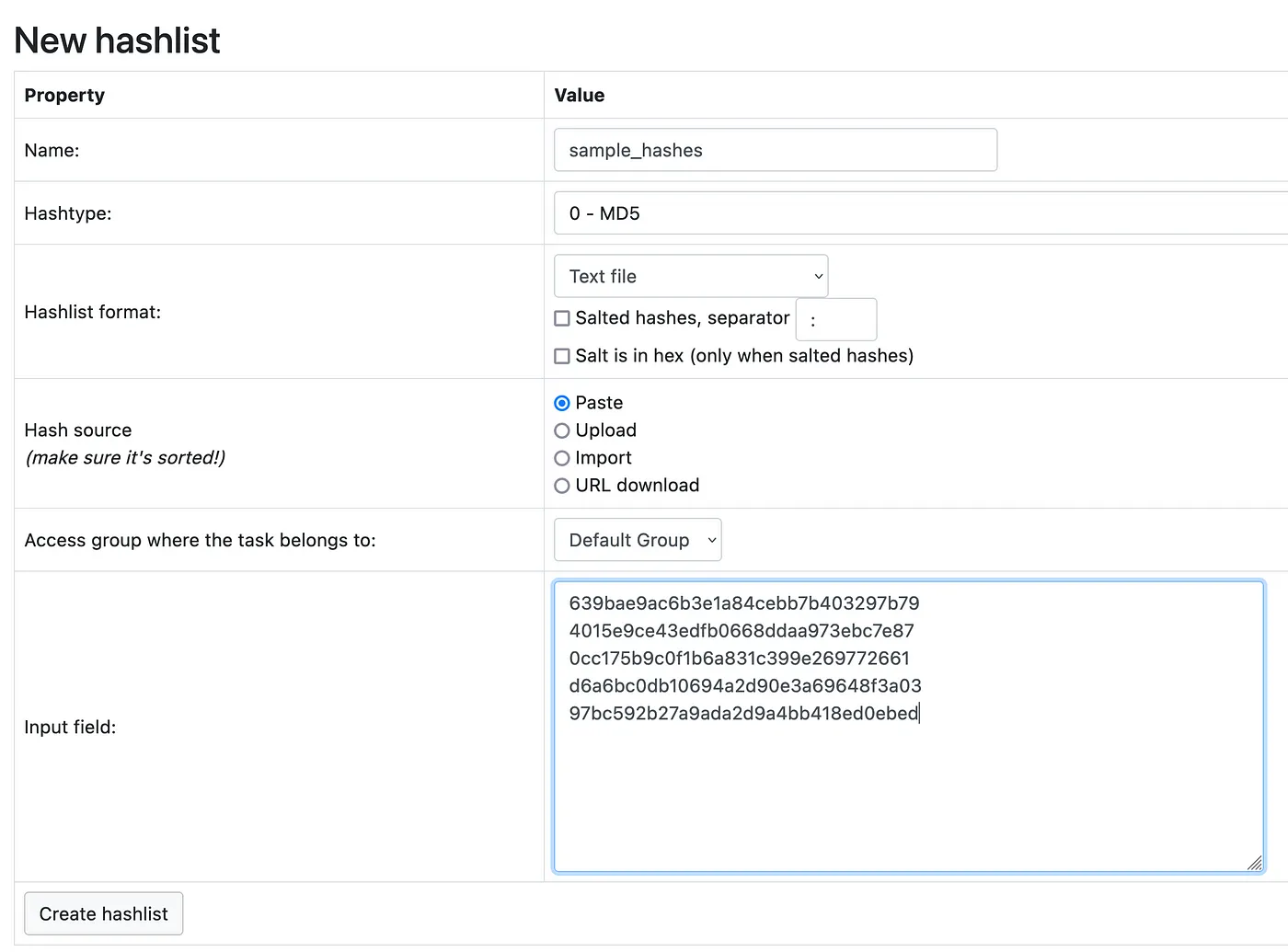This screenshot has height=952, width=1288.
Task: Select the Paste hash source radio button
Action: [562, 403]
